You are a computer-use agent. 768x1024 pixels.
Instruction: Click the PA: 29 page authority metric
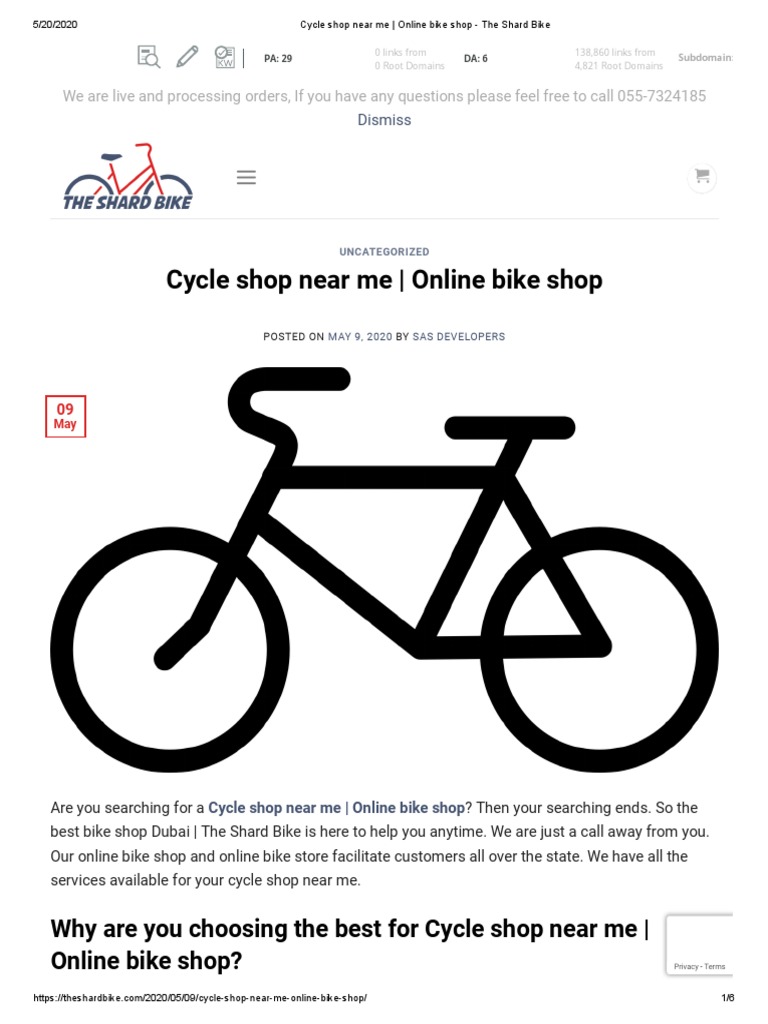278,58
